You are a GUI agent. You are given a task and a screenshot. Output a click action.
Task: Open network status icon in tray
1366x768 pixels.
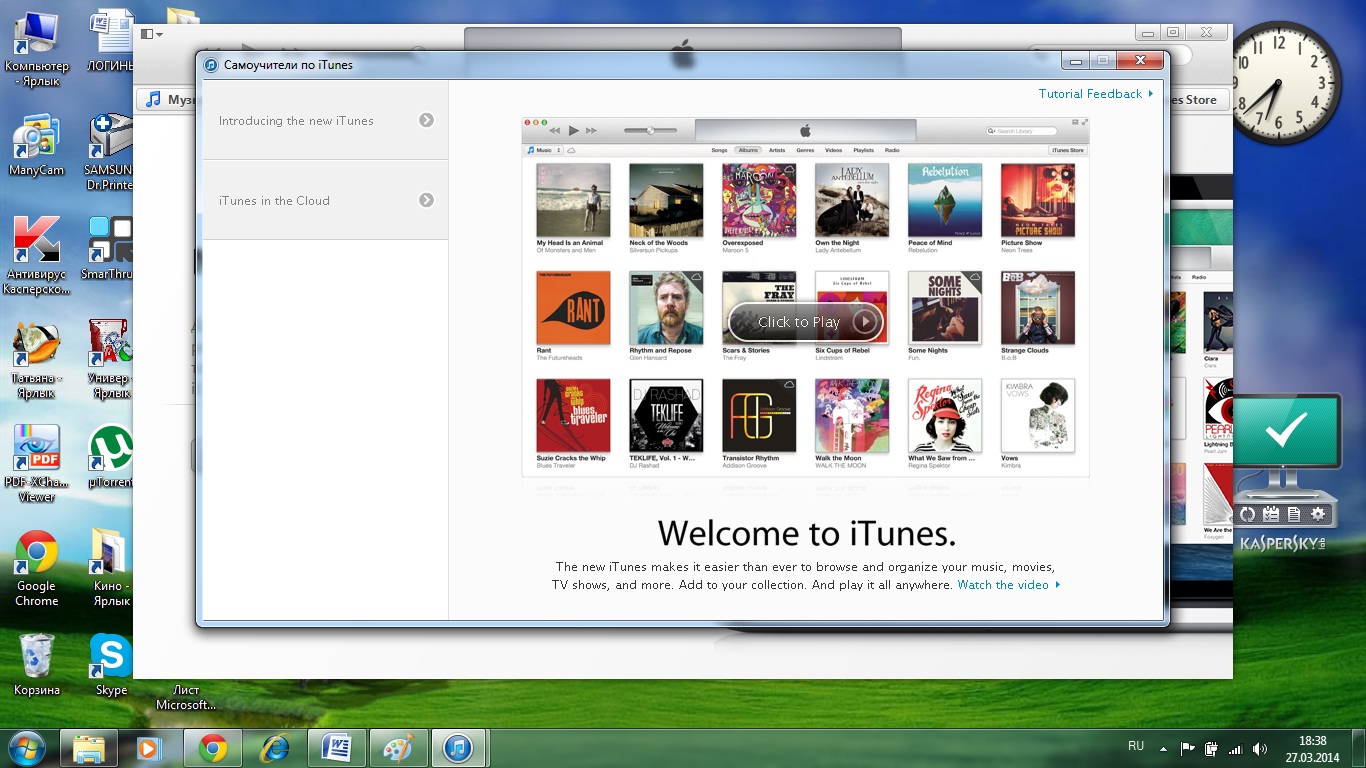coord(1236,748)
